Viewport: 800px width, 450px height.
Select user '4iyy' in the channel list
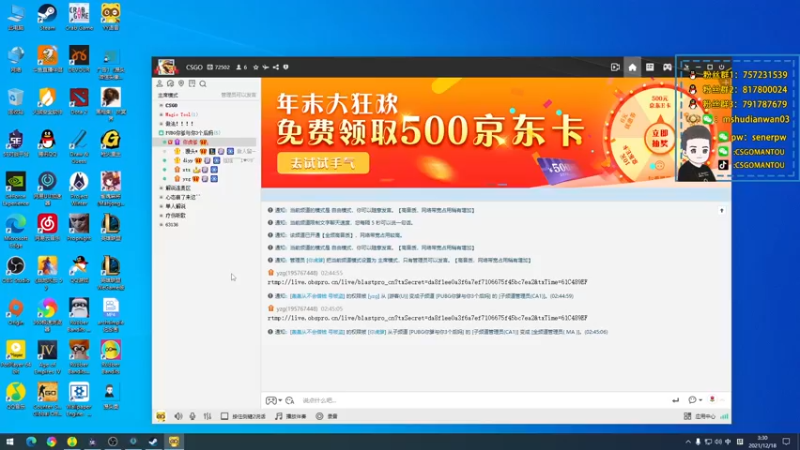(188, 160)
